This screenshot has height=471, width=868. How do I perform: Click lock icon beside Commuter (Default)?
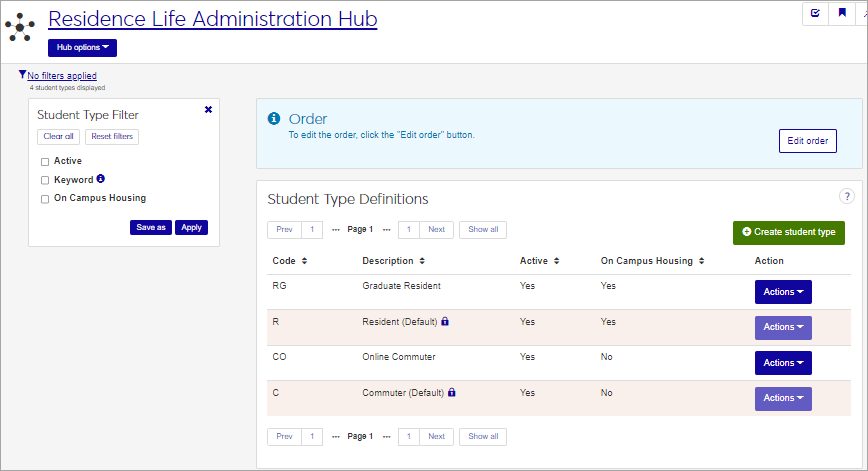pos(452,393)
